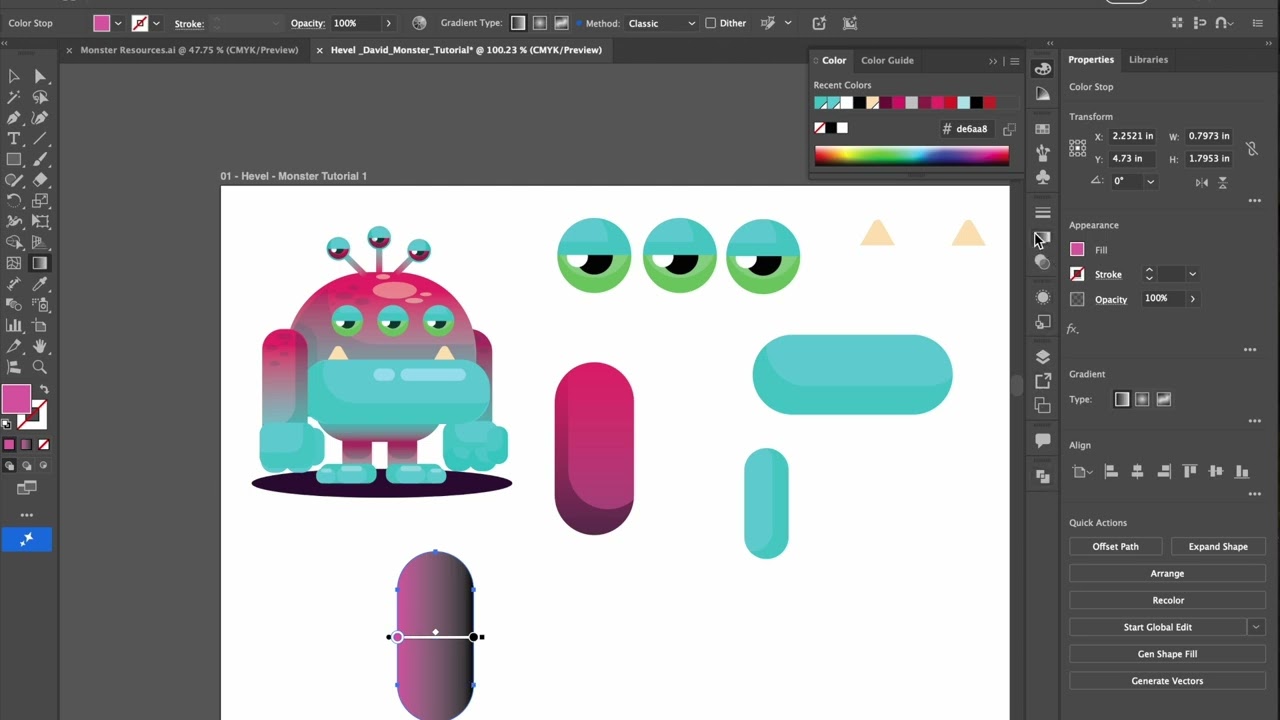Enable the Dither checkbox
Viewport: 1280px width, 720px height.
click(710, 23)
